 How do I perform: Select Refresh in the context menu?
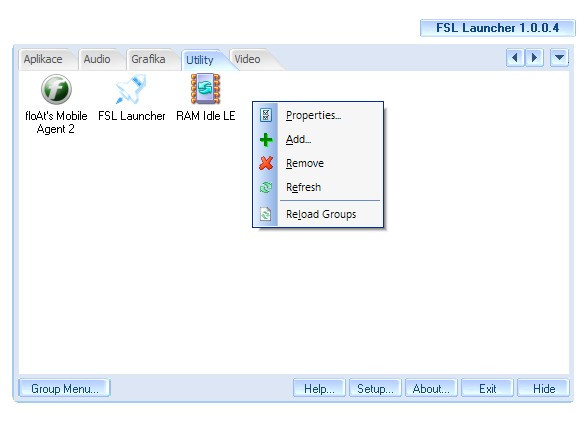(x=318, y=187)
